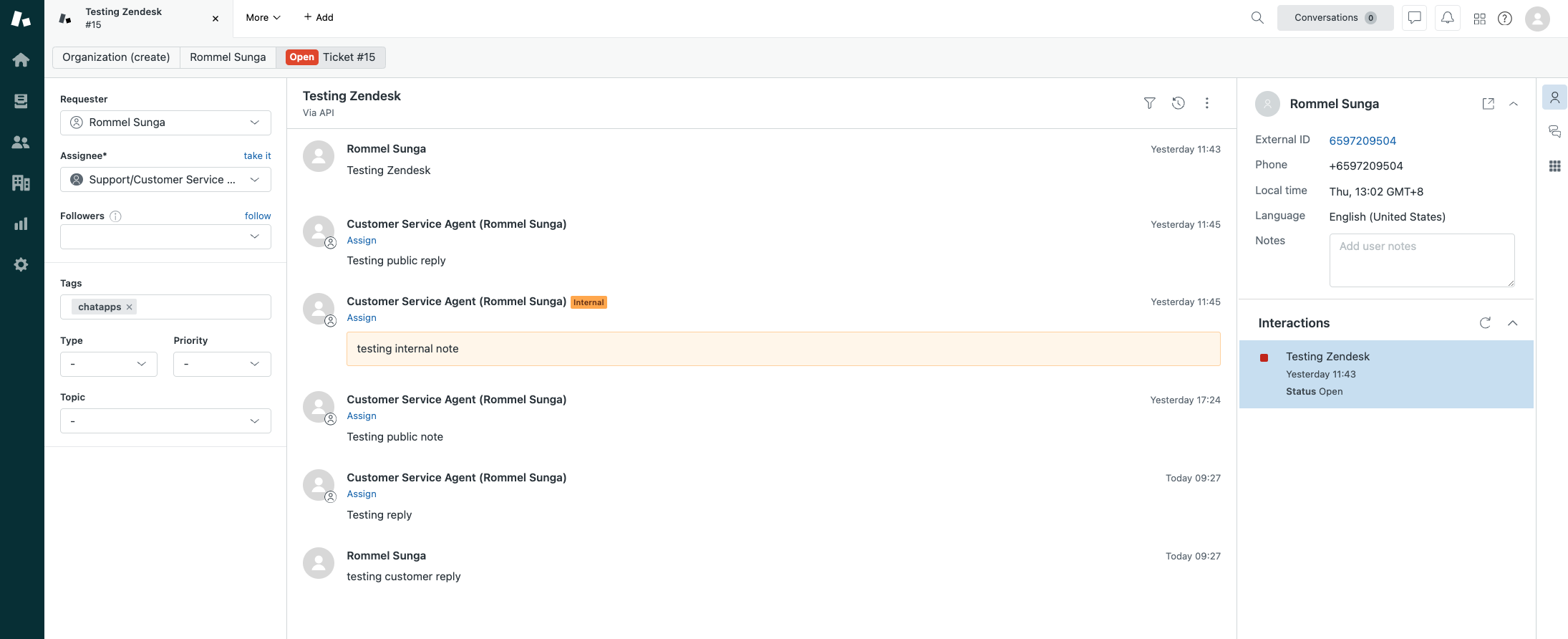Remove the chatapps tag
The image size is (1568, 639).
pyautogui.click(x=130, y=307)
